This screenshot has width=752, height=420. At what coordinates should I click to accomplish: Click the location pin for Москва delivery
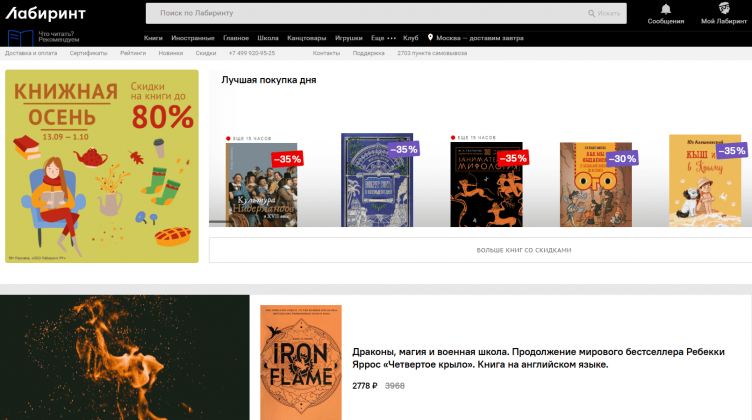pyautogui.click(x=430, y=37)
